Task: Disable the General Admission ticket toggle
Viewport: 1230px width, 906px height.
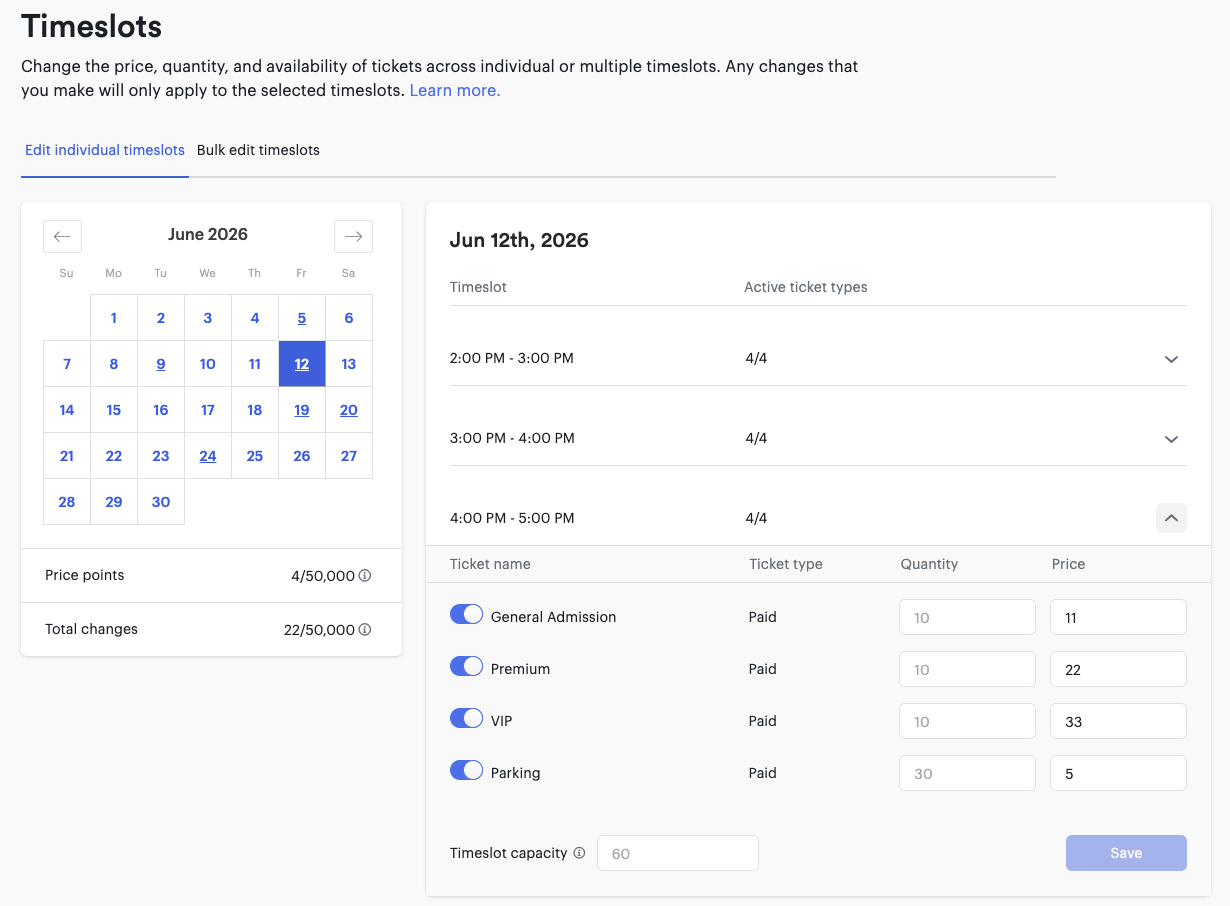Action: pyautogui.click(x=467, y=615)
